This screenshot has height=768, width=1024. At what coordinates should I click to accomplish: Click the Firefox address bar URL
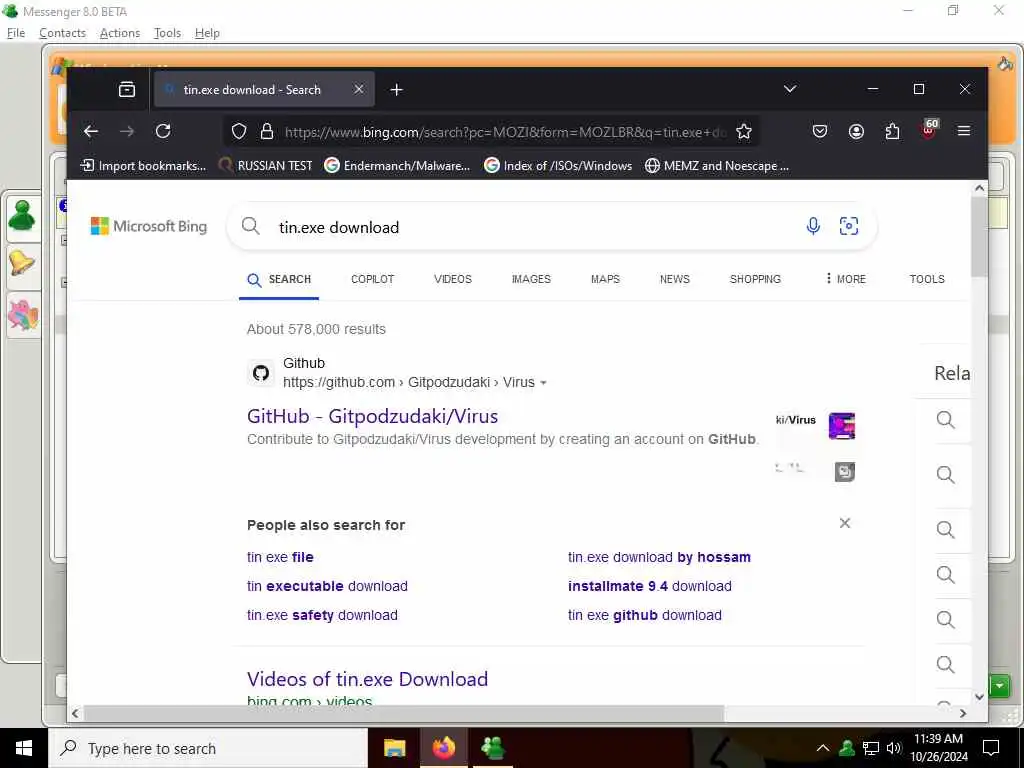505,132
